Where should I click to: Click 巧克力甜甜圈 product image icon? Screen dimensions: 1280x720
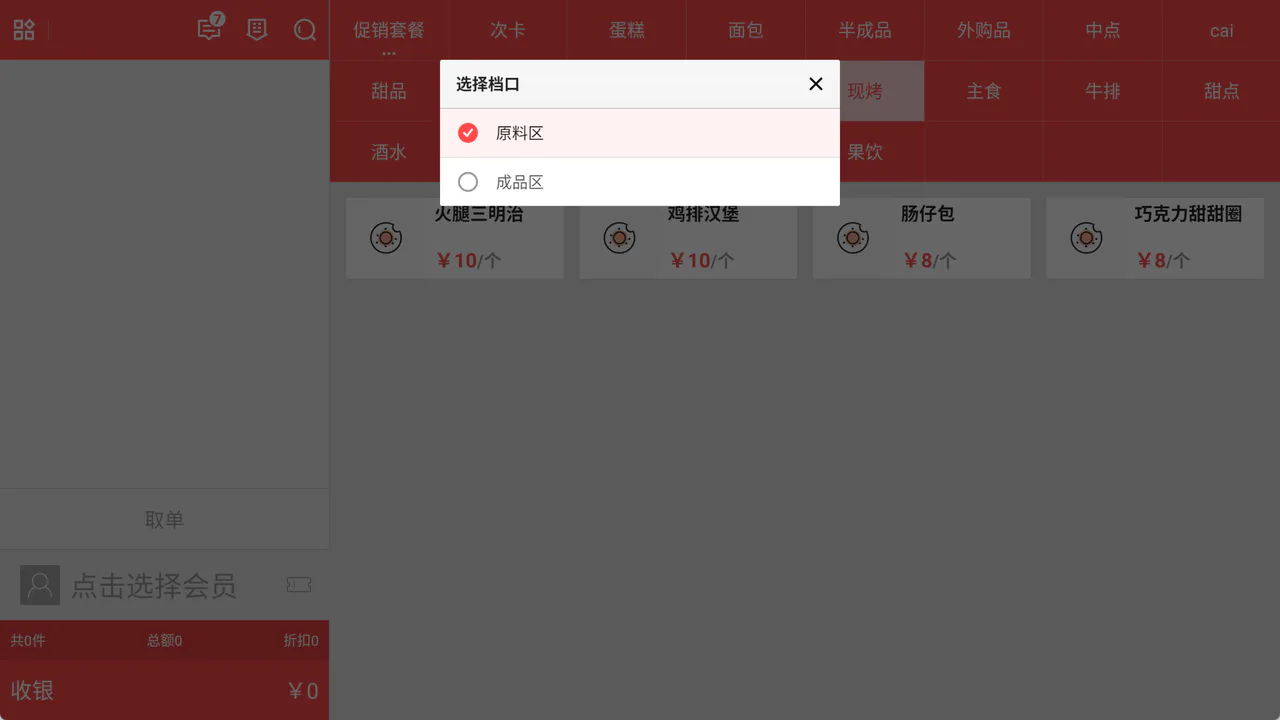[1087, 238]
